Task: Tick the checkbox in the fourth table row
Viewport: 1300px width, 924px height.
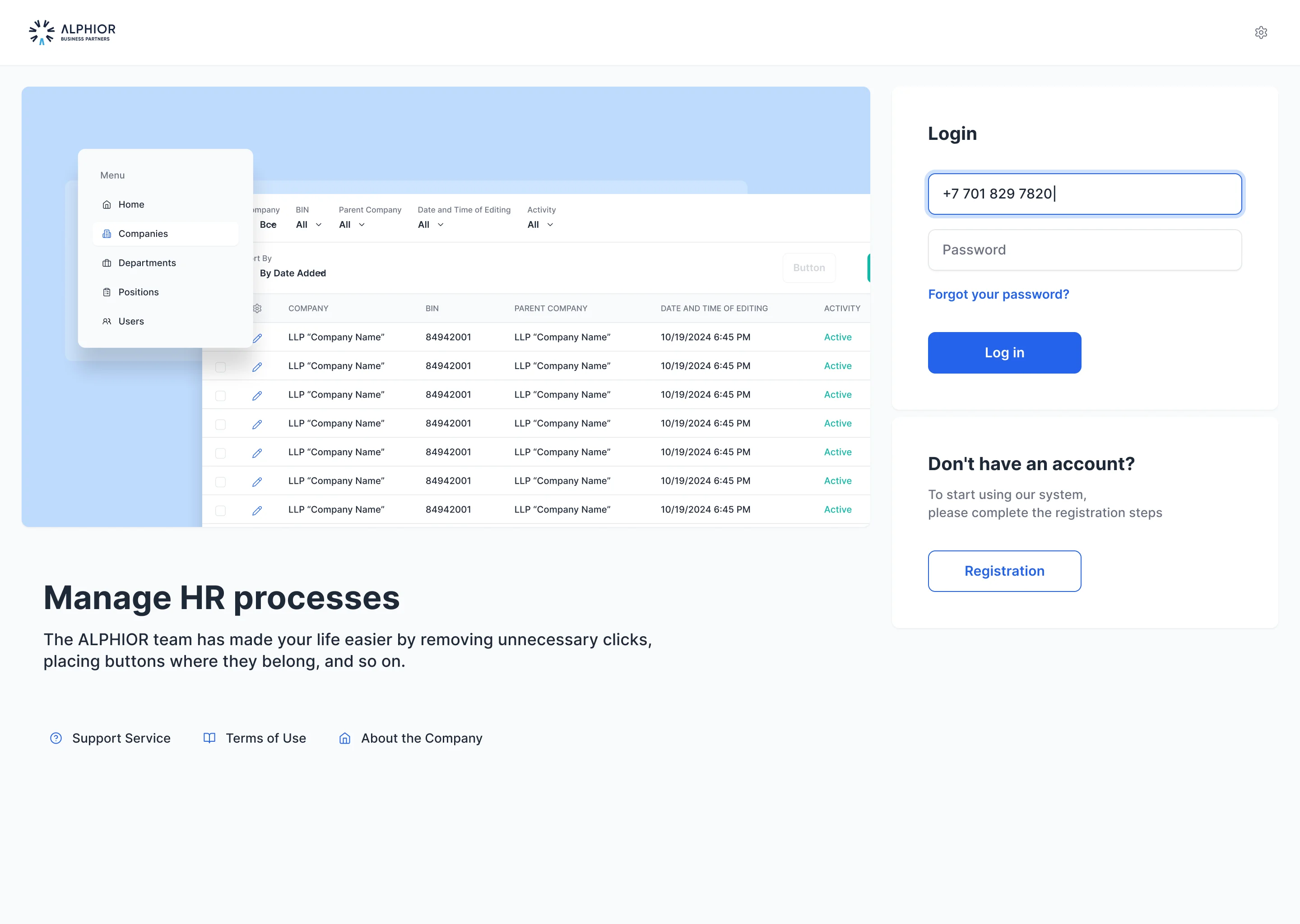Action: 220,425
